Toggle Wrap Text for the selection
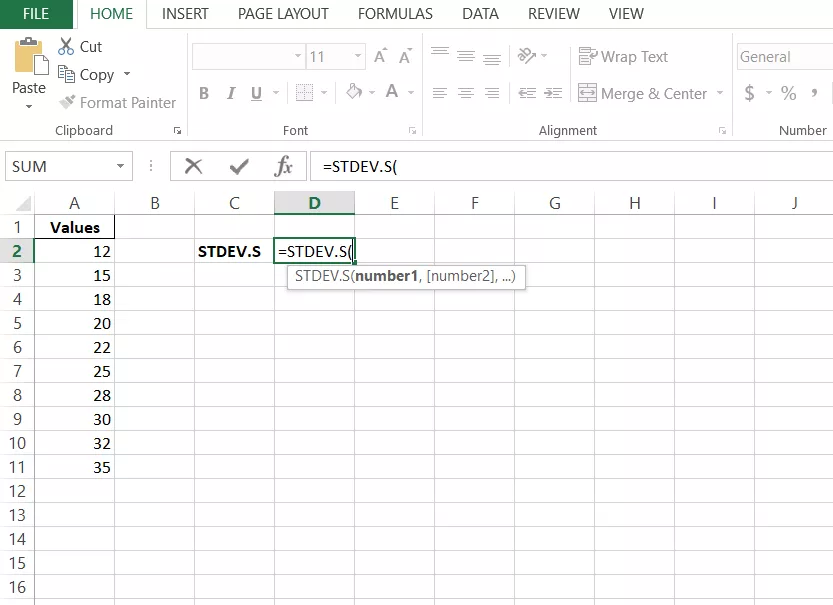Screen dimensions: 833x605 pos(623,56)
